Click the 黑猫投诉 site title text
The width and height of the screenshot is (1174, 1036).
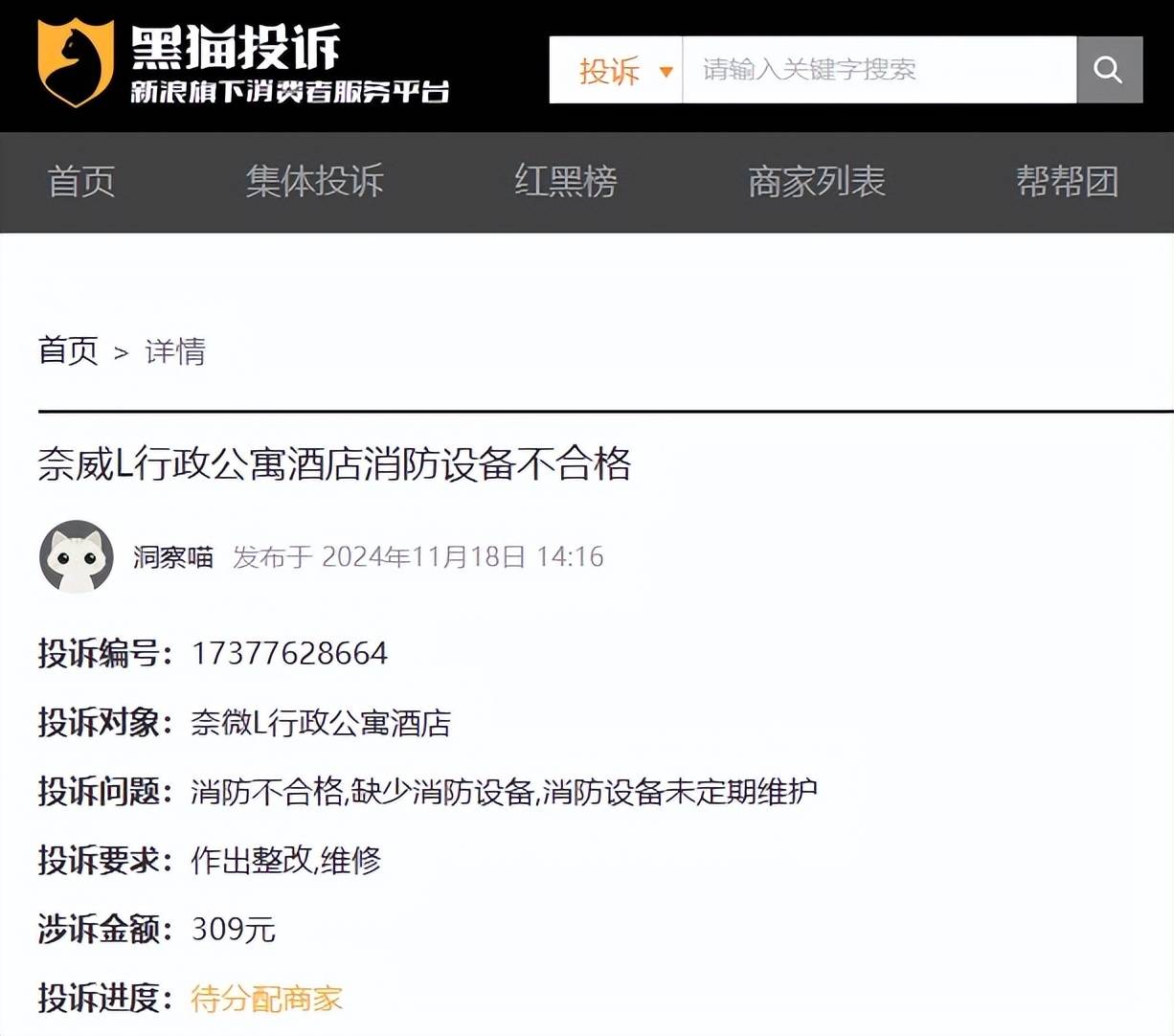236,46
